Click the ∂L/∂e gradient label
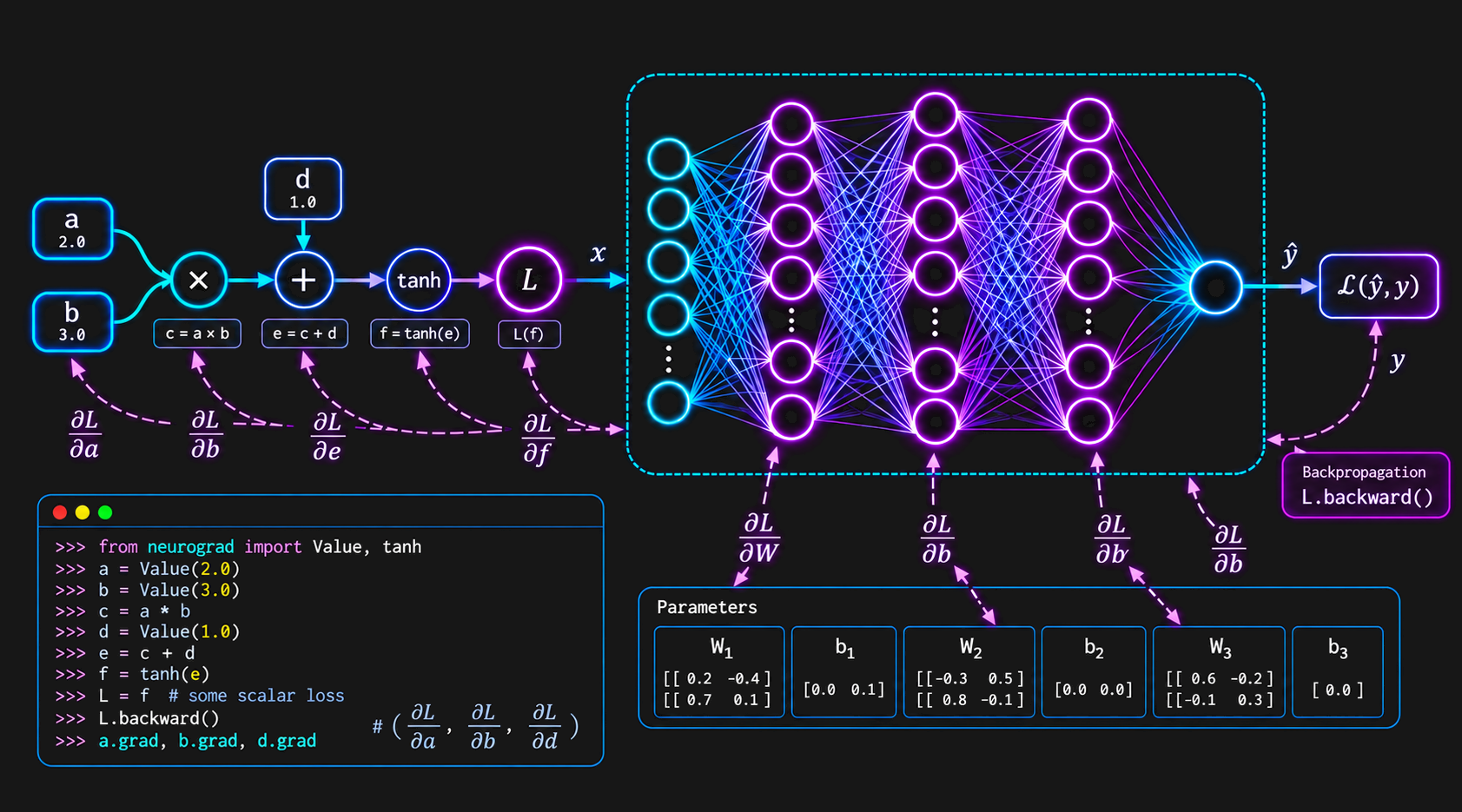 click(x=327, y=436)
